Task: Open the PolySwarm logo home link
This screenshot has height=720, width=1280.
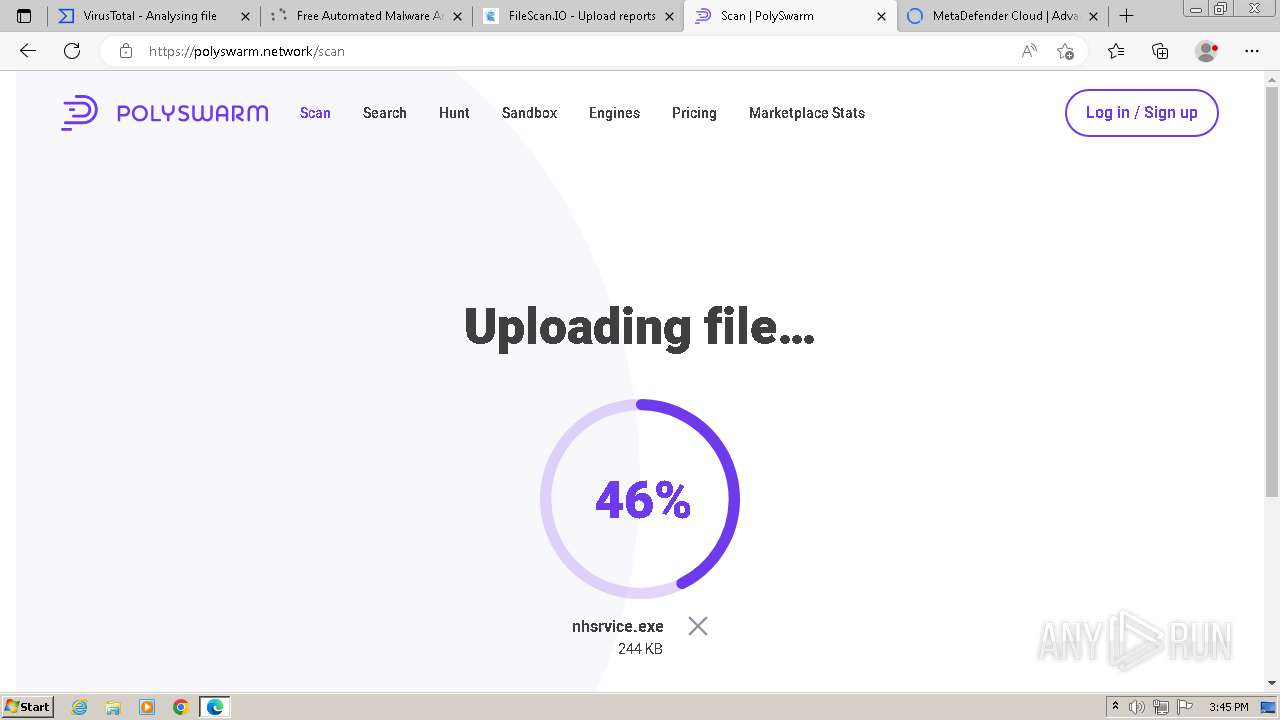Action: [x=164, y=113]
